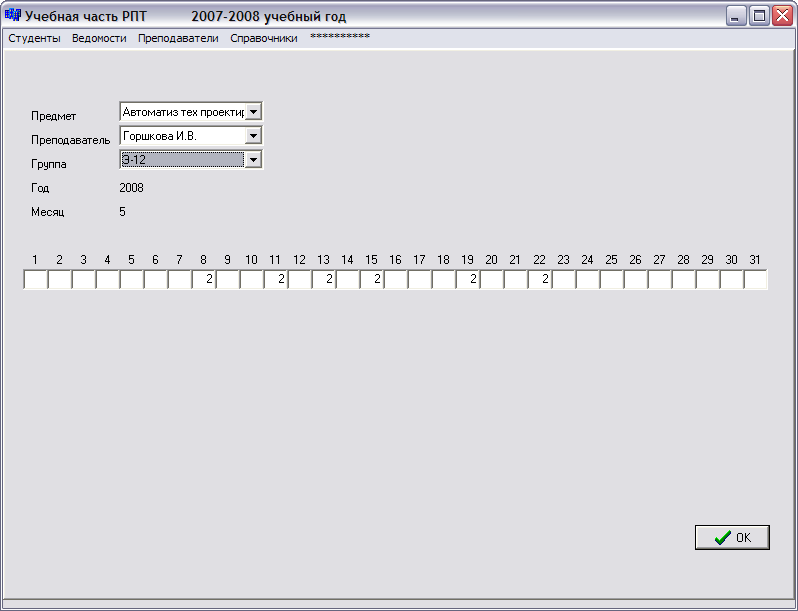This screenshot has width=798, height=611.
Task: Click the Год label
Action: [x=40, y=188]
